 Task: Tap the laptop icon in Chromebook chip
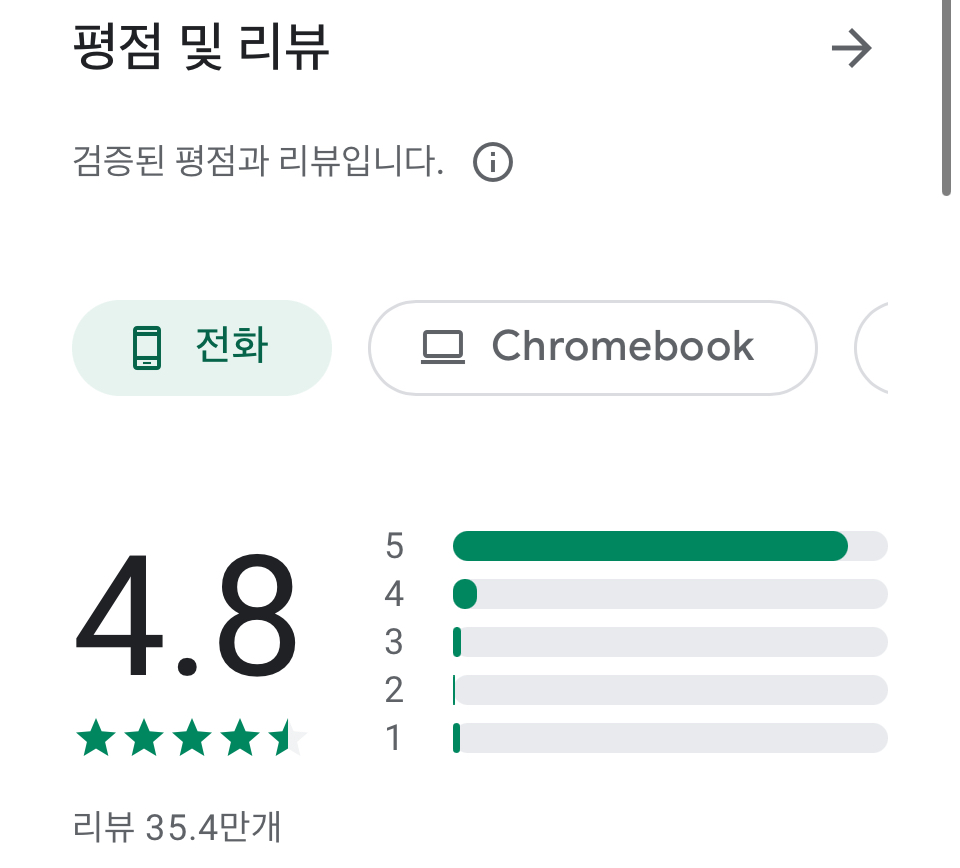coord(443,347)
